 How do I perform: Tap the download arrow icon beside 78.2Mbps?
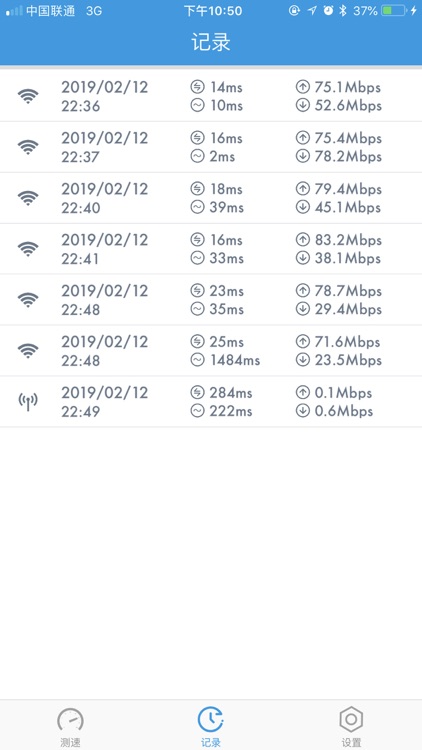(x=302, y=156)
